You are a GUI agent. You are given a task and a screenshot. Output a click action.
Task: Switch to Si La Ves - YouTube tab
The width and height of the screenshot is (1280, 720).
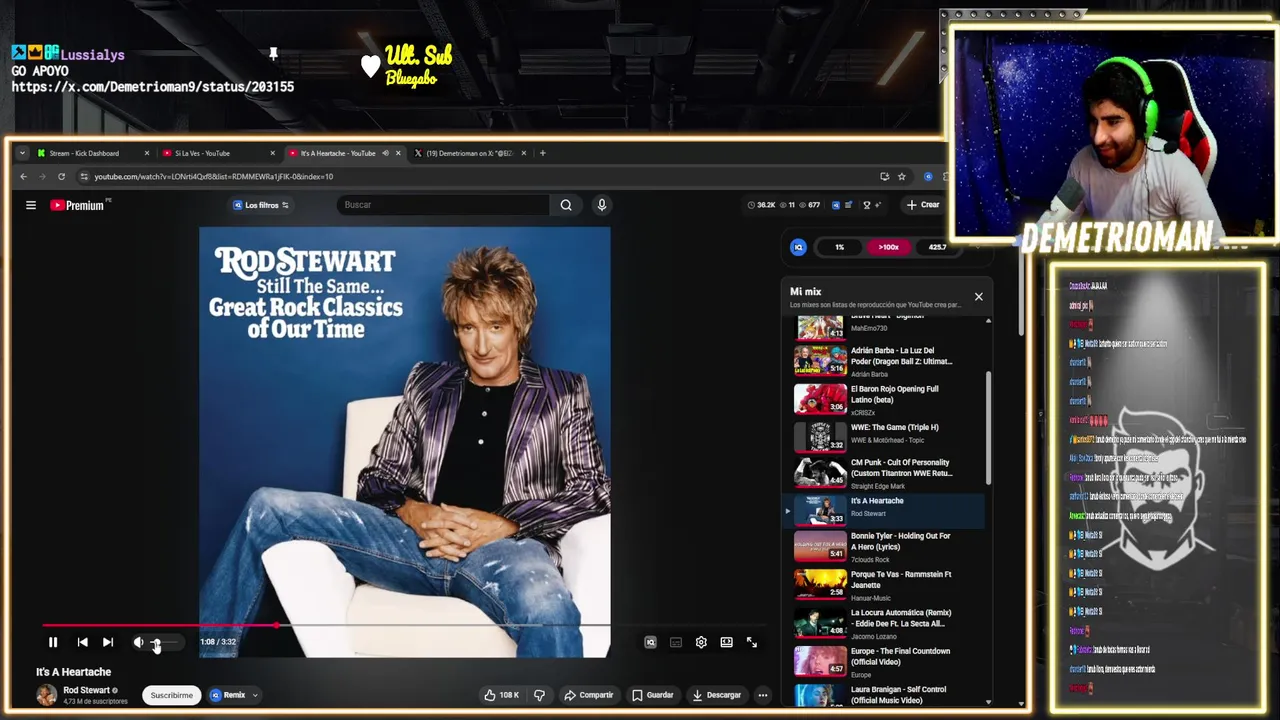[x=216, y=153]
